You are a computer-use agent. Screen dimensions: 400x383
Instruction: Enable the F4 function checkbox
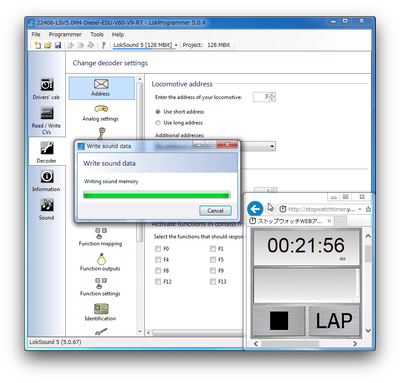(158, 260)
